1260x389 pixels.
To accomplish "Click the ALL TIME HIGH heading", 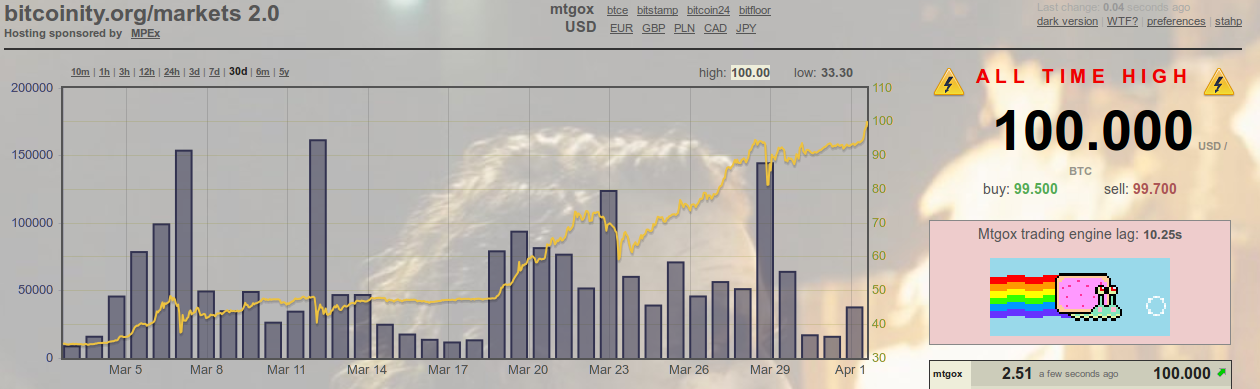I will click(x=1082, y=77).
